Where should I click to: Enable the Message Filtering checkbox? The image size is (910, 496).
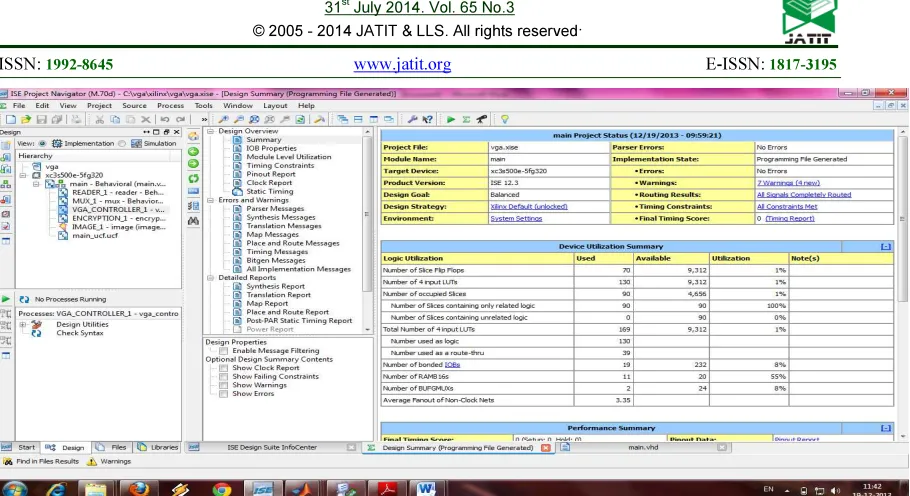223,351
